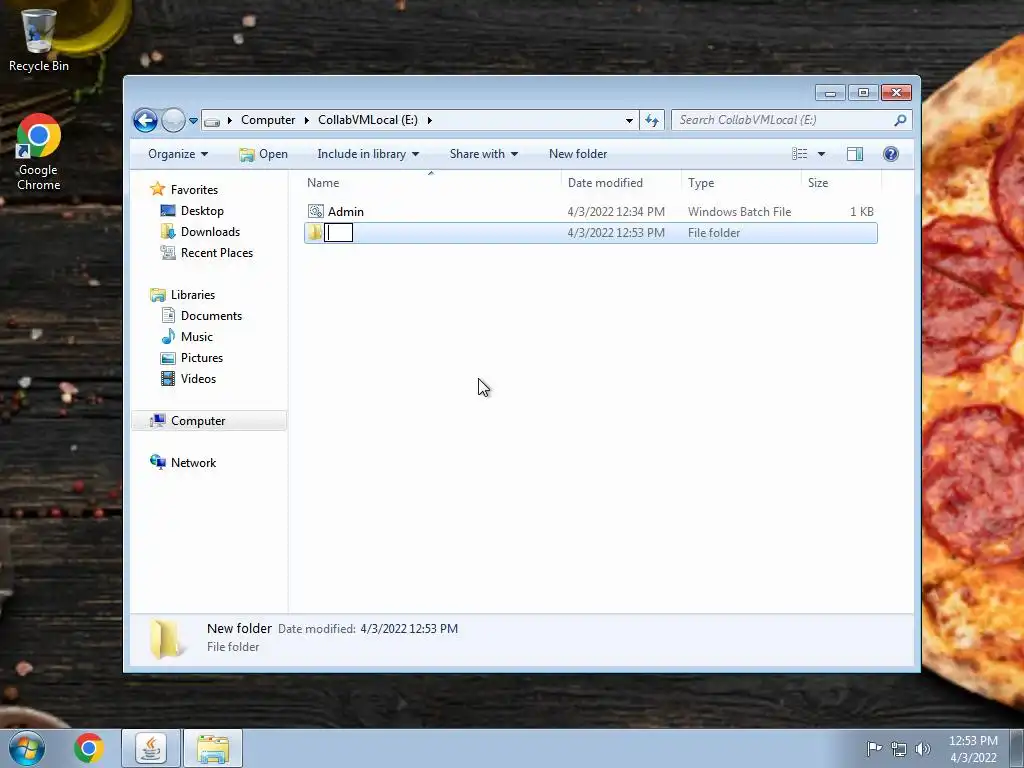Open Action Center flag tray icon
The image size is (1024, 768).
[x=874, y=748]
